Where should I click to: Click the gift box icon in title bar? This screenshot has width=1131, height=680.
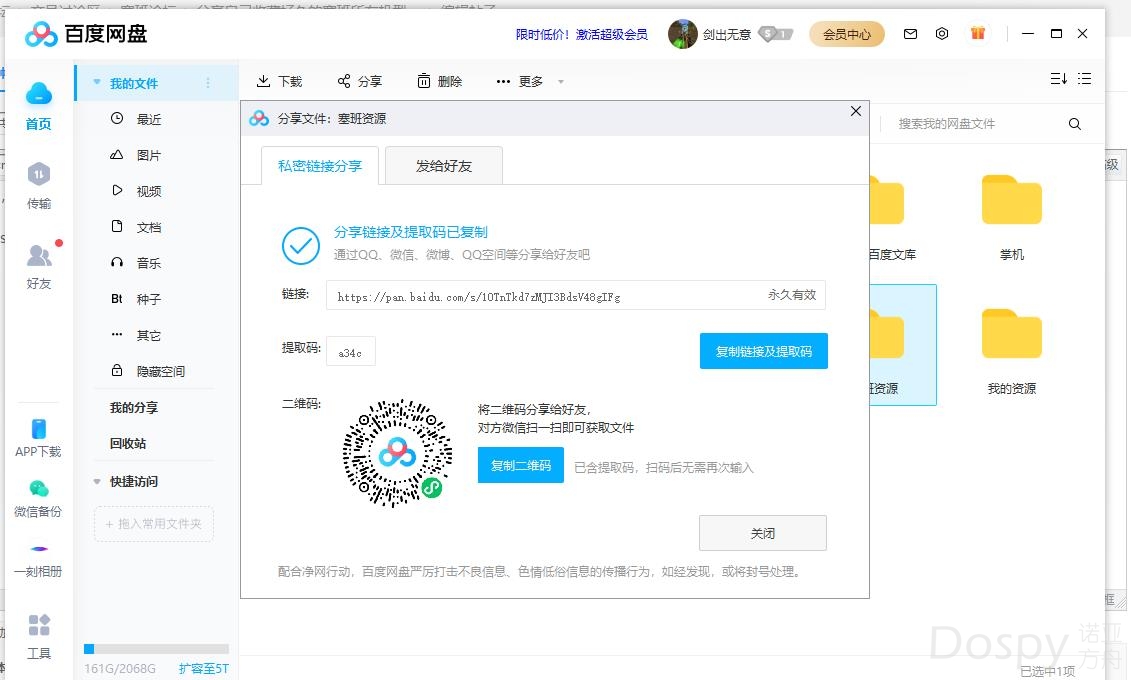(x=977, y=33)
